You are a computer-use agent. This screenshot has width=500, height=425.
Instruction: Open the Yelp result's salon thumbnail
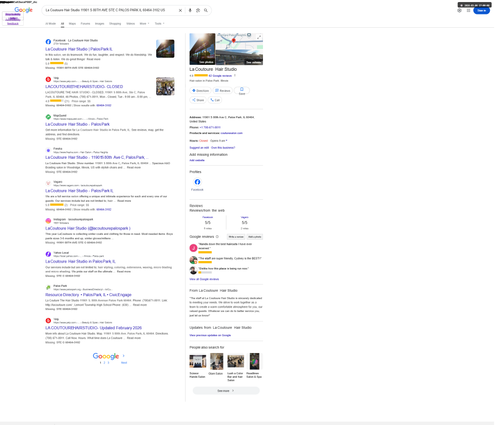[x=165, y=86]
